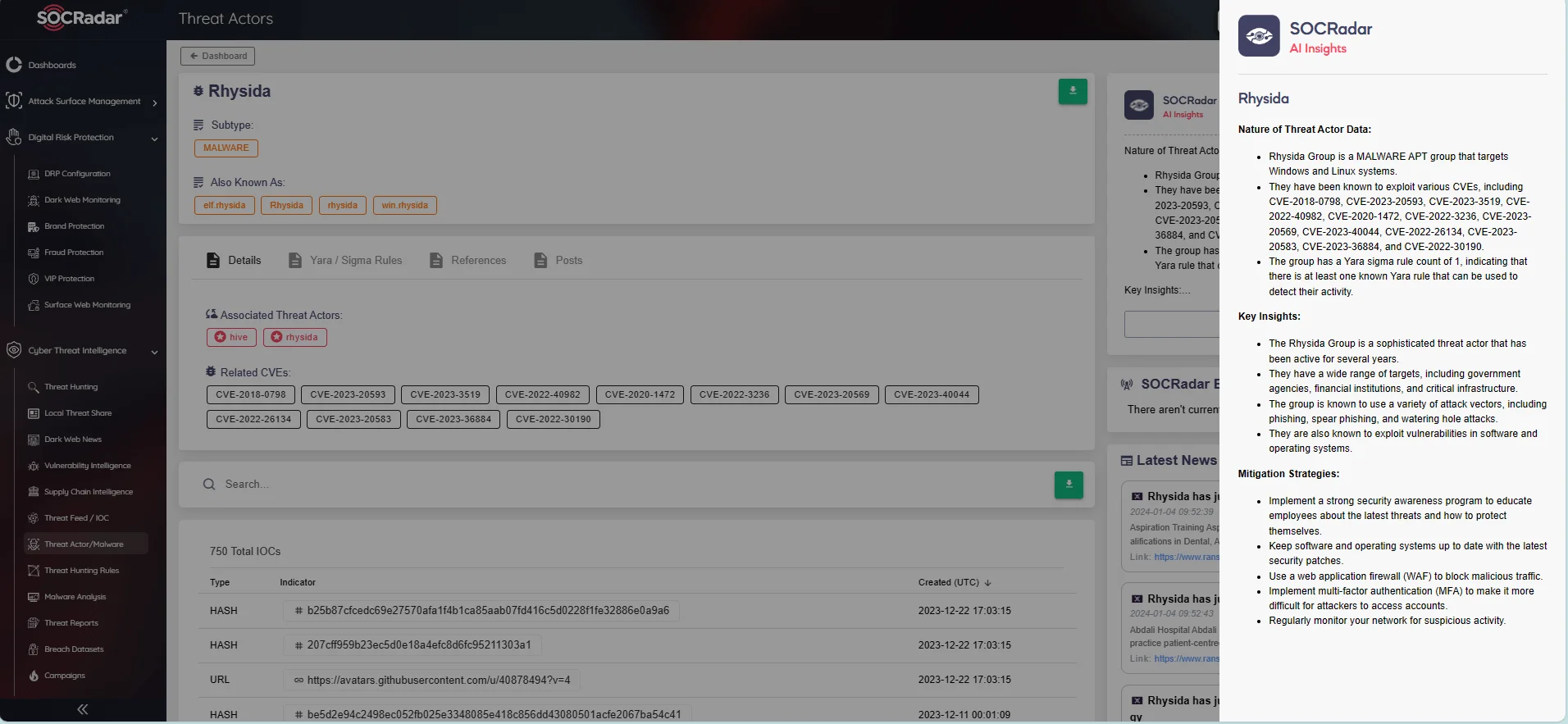Screen dimensions: 1568x724
Task: Open the Dark Web News icon
Action: pyautogui.click(x=34, y=439)
